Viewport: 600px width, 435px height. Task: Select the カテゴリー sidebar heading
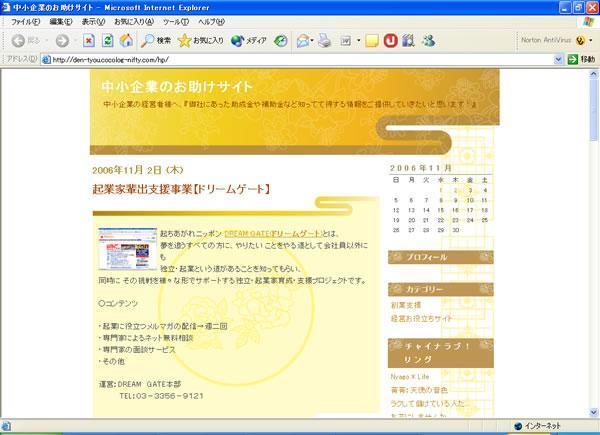(x=441, y=289)
